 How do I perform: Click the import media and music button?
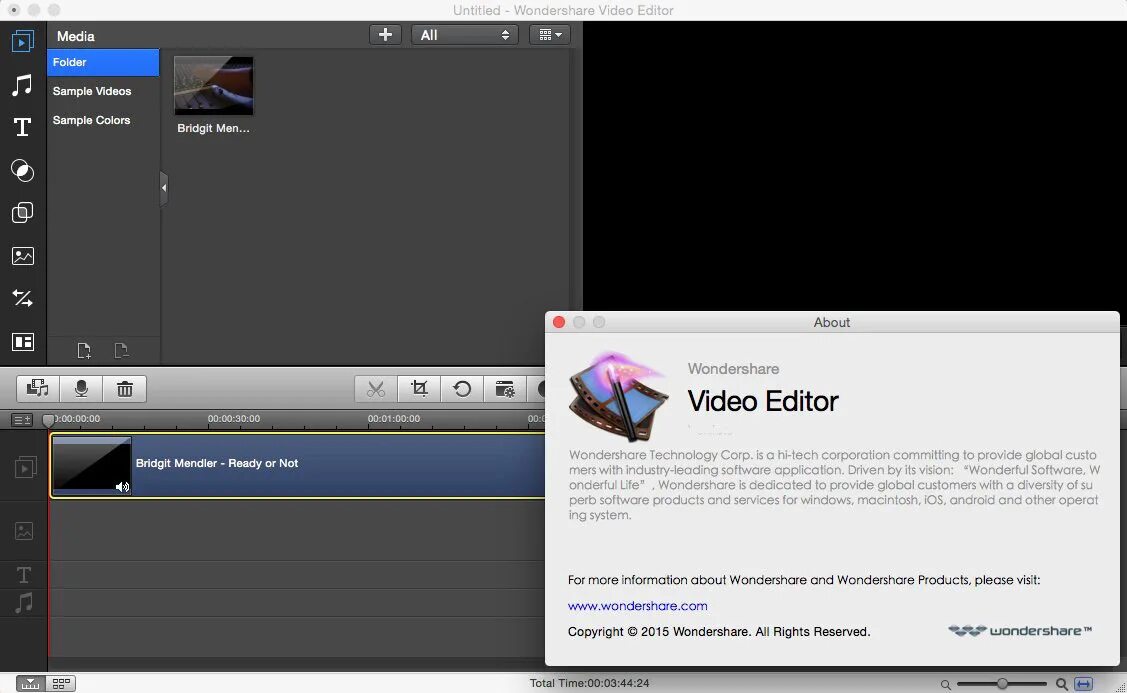(x=38, y=389)
